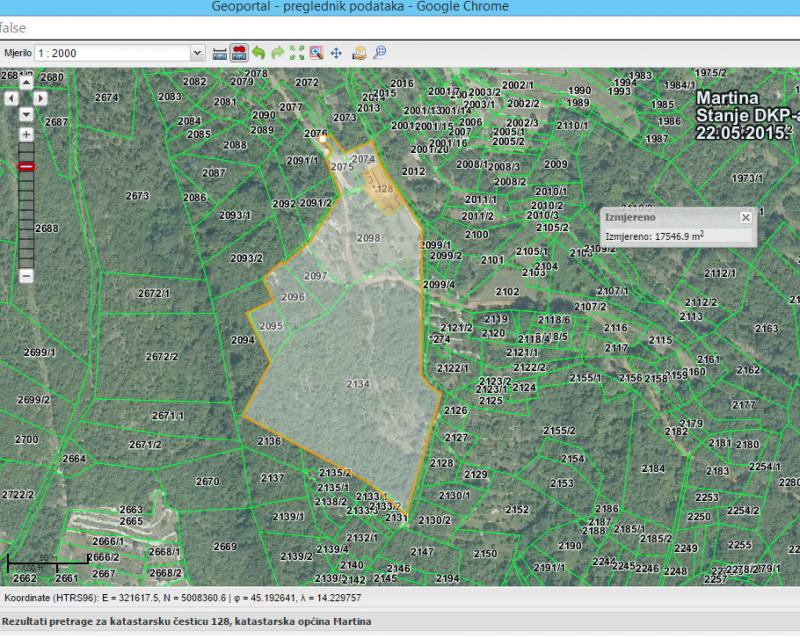800x639 pixels.
Task: Pan the map up with arrow
Action: pyautogui.click(x=26, y=82)
